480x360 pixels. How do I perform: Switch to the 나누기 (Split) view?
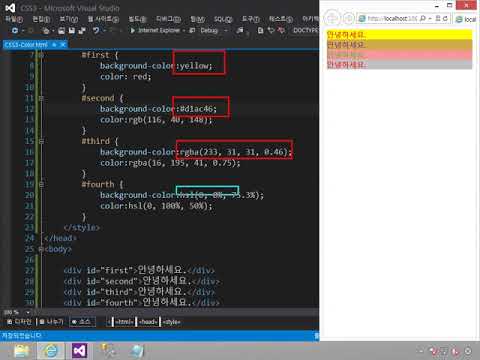pyautogui.click(x=52, y=322)
